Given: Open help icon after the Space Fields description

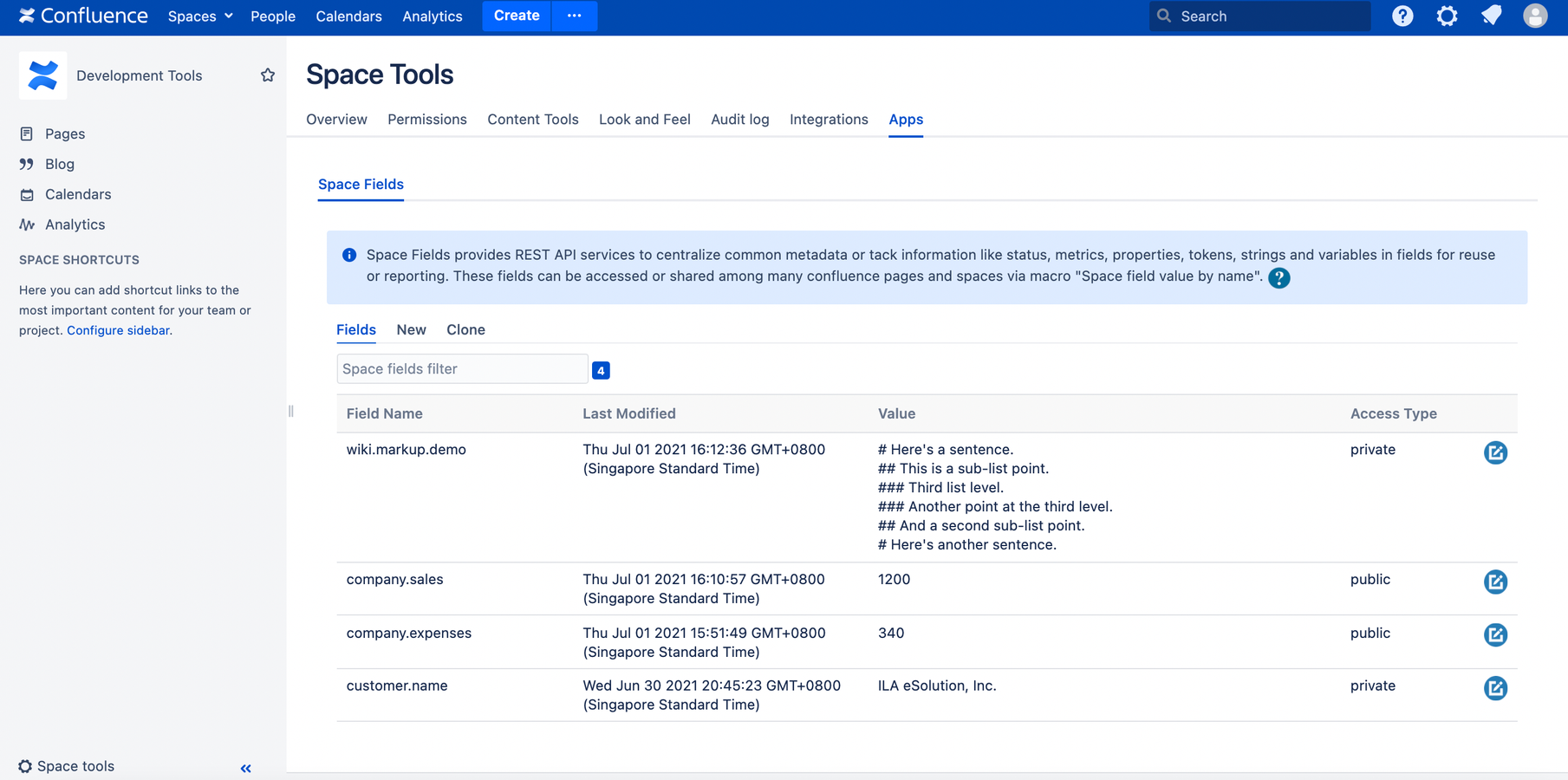Looking at the screenshot, I should (x=1279, y=277).
